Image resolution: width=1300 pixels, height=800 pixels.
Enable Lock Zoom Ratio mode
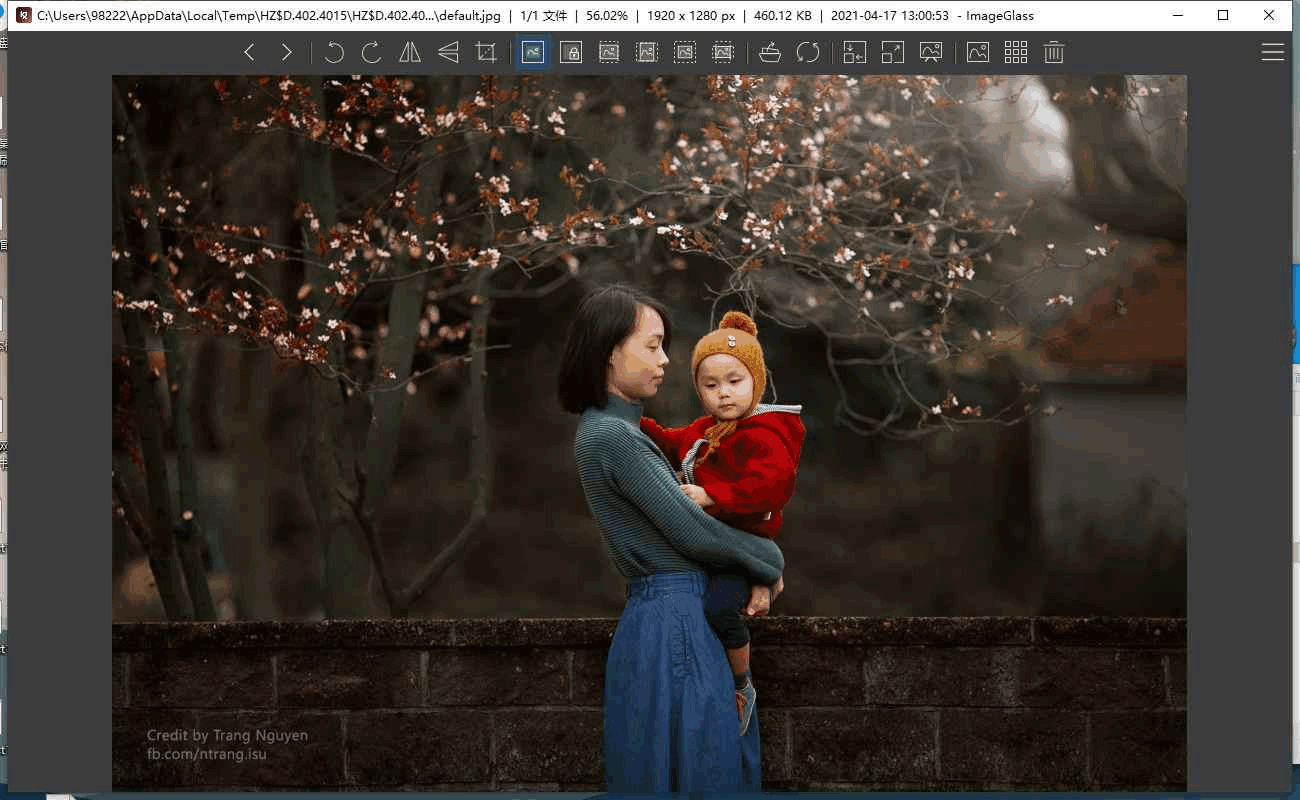pos(571,52)
